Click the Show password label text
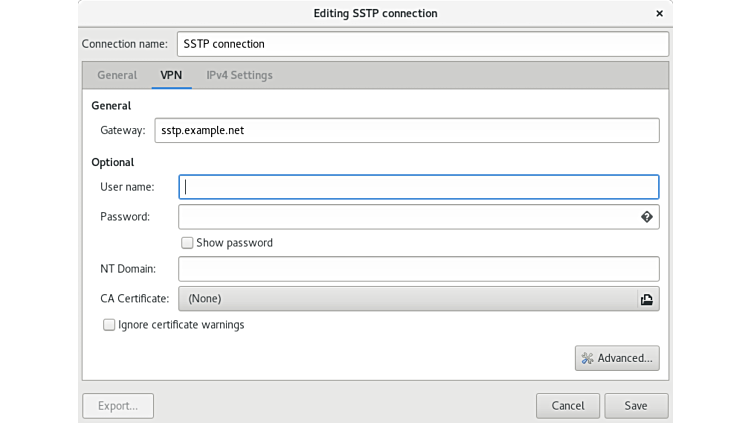Screen dimensions: 752x423 coord(234,243)
